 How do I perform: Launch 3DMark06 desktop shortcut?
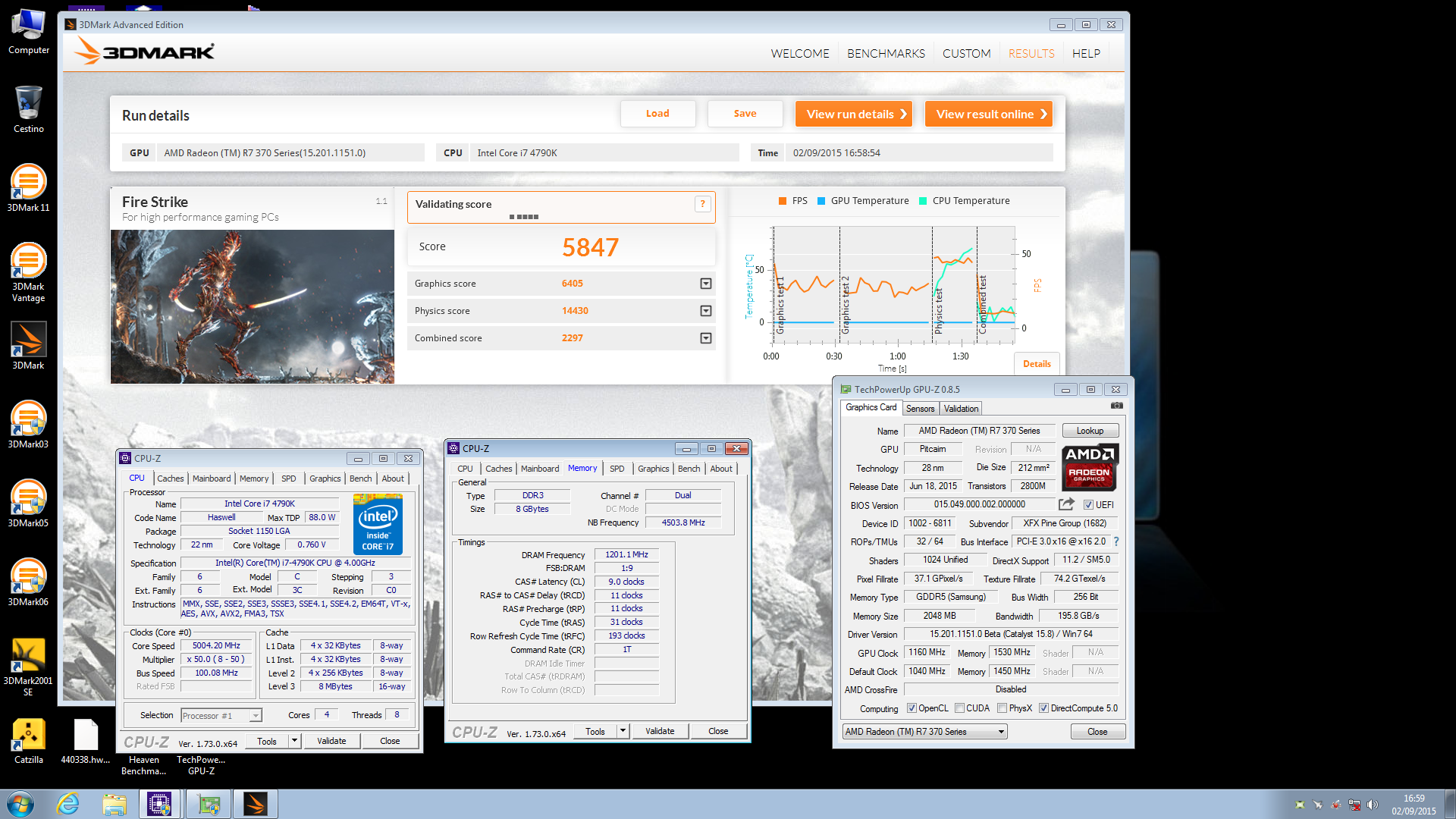click(29, 582)
